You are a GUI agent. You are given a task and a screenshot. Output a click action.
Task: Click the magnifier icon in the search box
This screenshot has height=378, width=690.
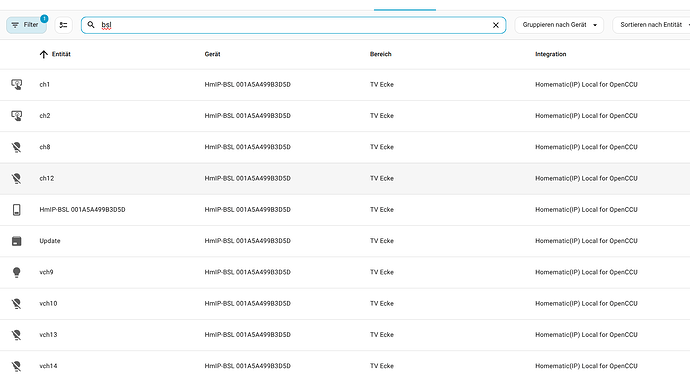(91, 25)
